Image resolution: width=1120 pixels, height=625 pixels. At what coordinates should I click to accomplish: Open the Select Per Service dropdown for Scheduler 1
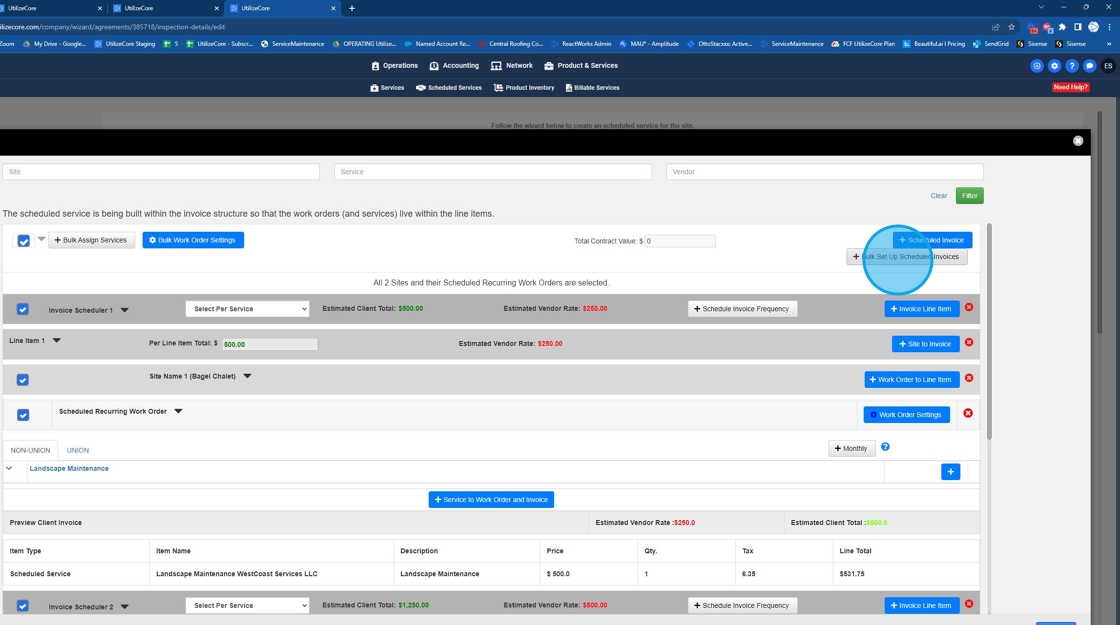tap(247, 309)
